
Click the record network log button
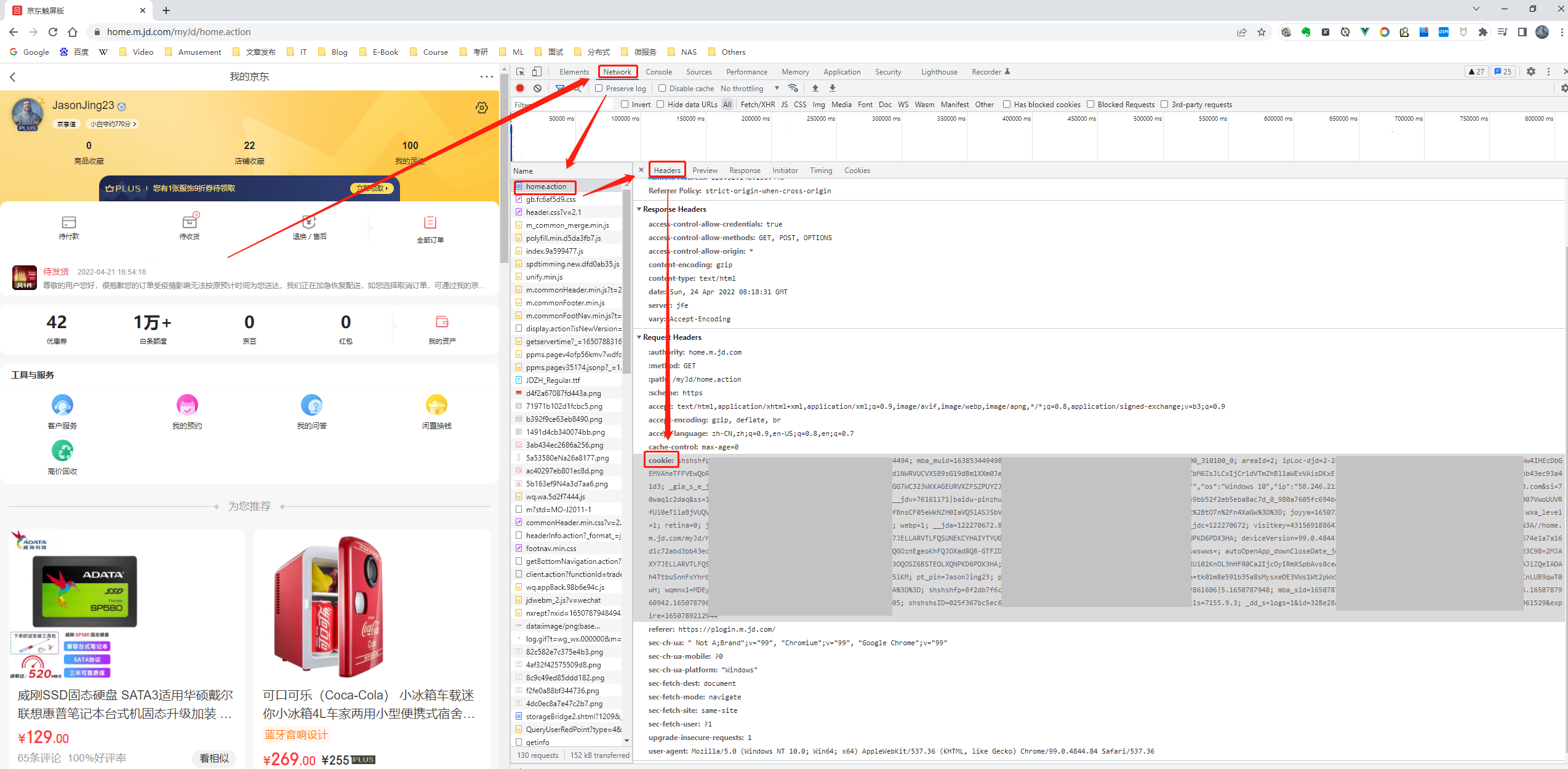[520, 88]
